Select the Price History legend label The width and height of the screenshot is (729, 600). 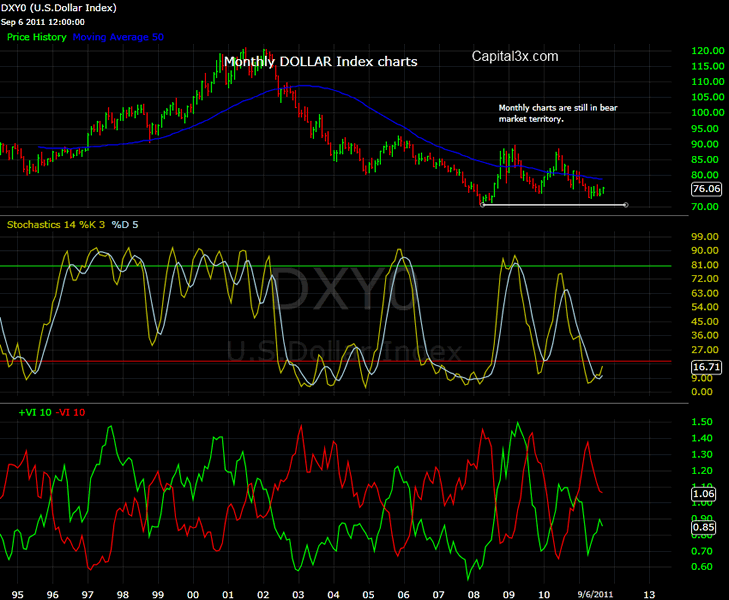[37, 37]
